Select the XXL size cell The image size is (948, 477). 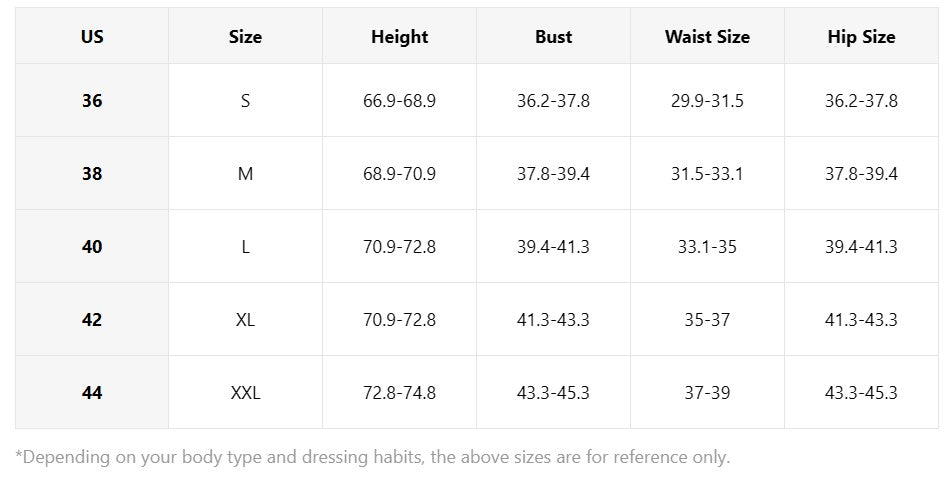tap(245, 392)
